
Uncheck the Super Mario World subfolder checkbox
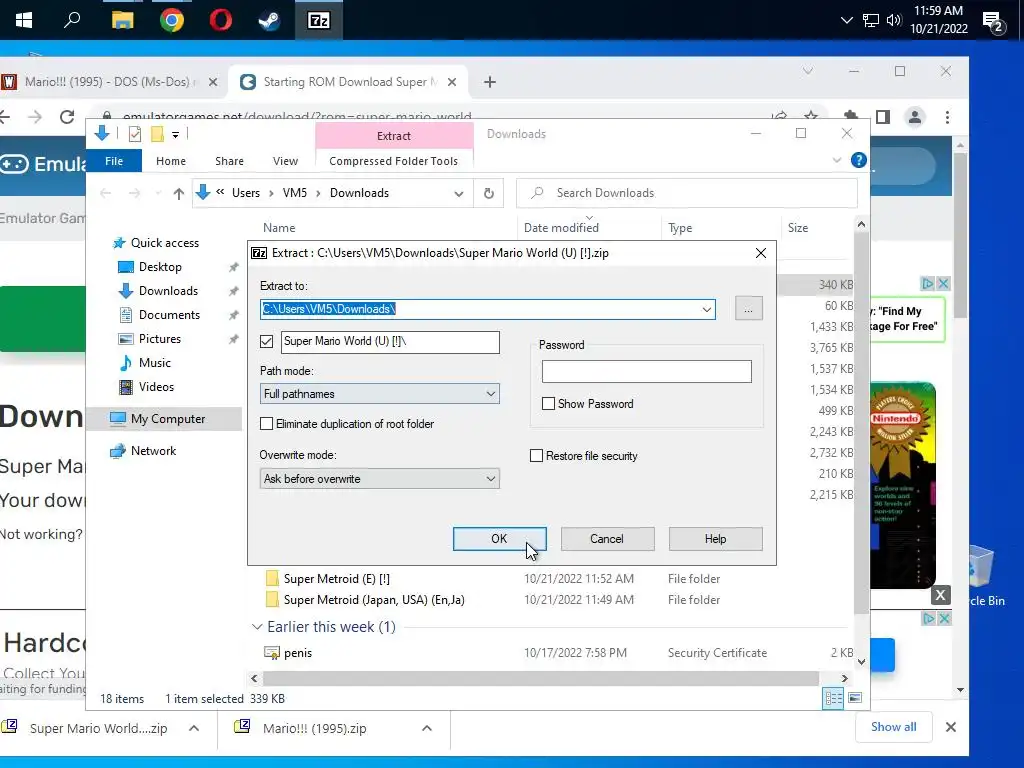(266, 341)
